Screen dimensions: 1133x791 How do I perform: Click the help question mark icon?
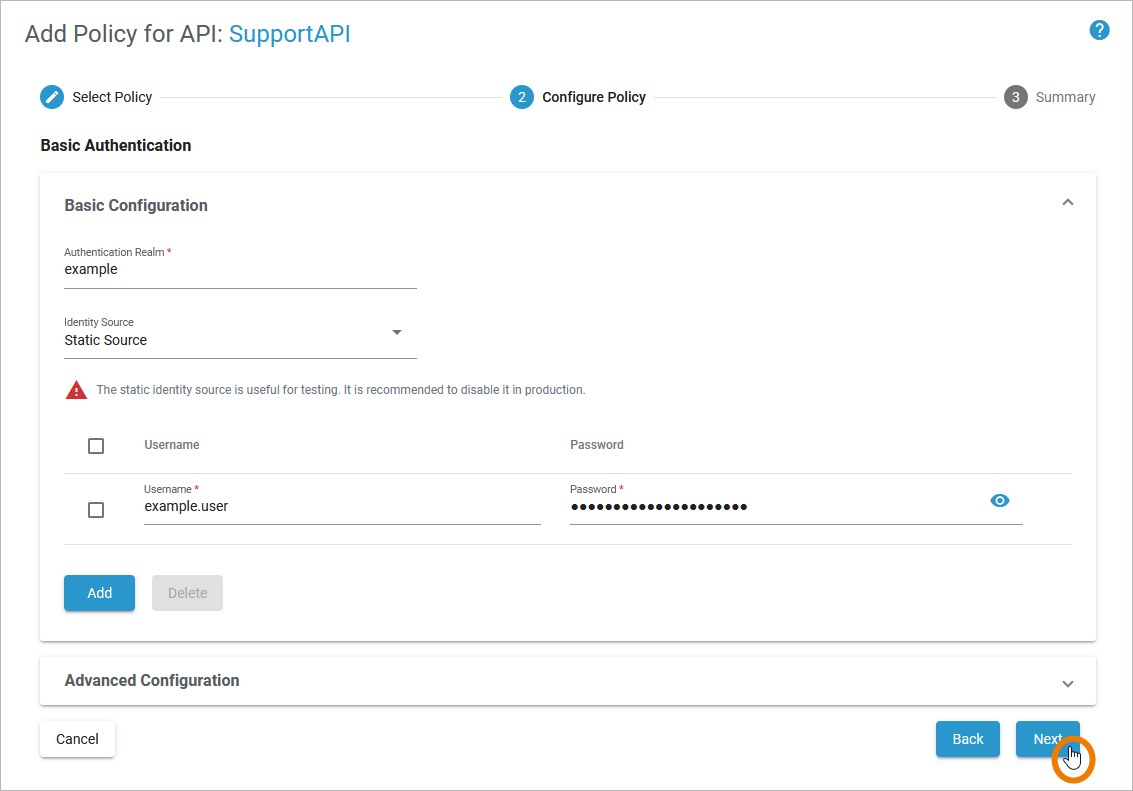pyautogui.click(x=1099, y=30)
